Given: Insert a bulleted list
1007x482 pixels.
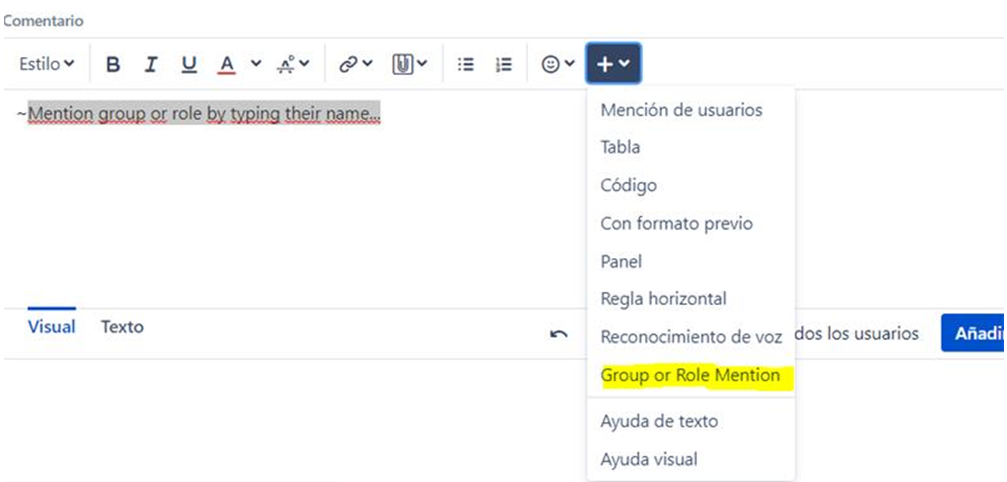Looking at the screenshot, I should pos(466,64).
